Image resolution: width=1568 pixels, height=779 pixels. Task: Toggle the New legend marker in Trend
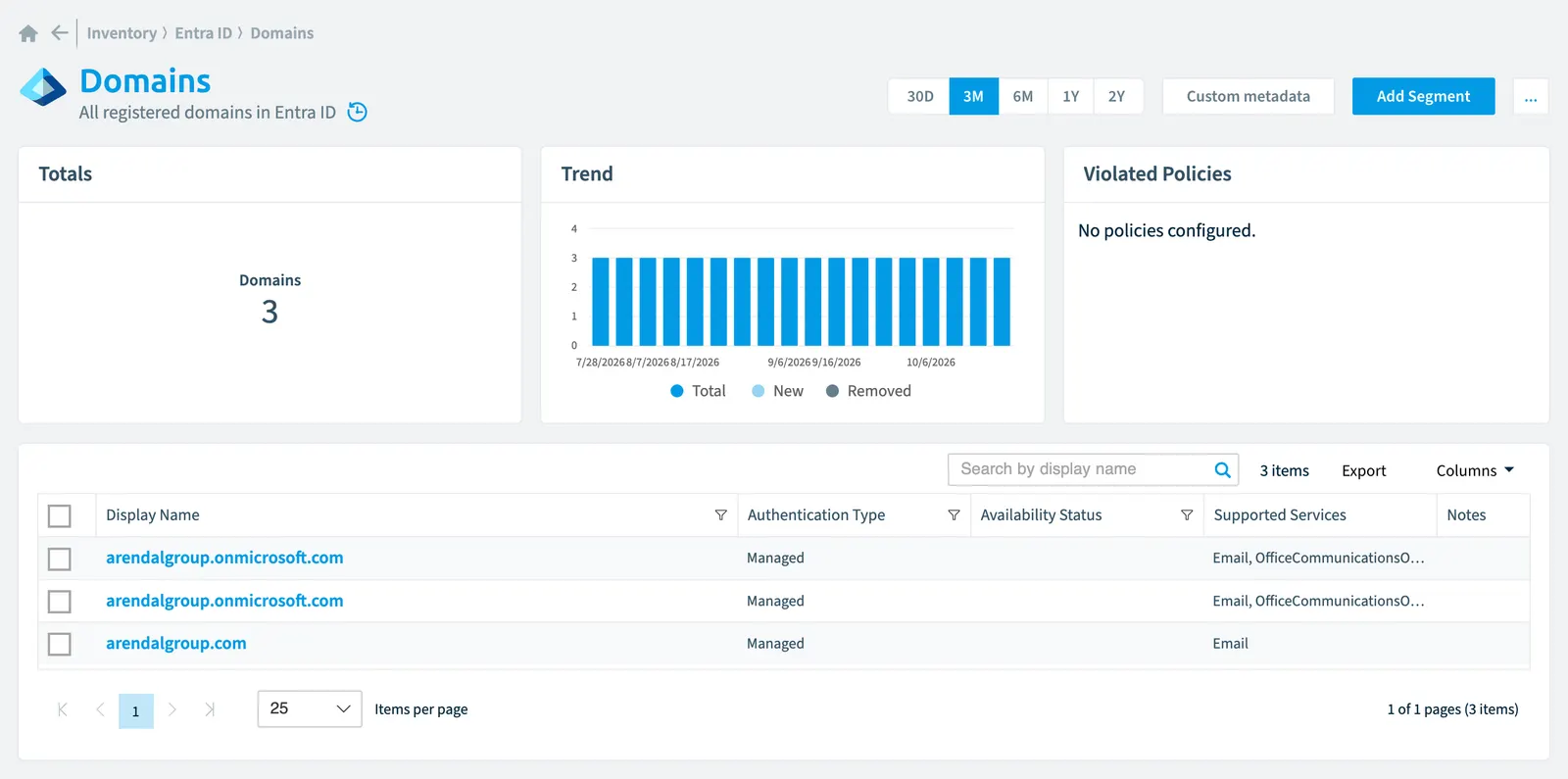[758, 391]
